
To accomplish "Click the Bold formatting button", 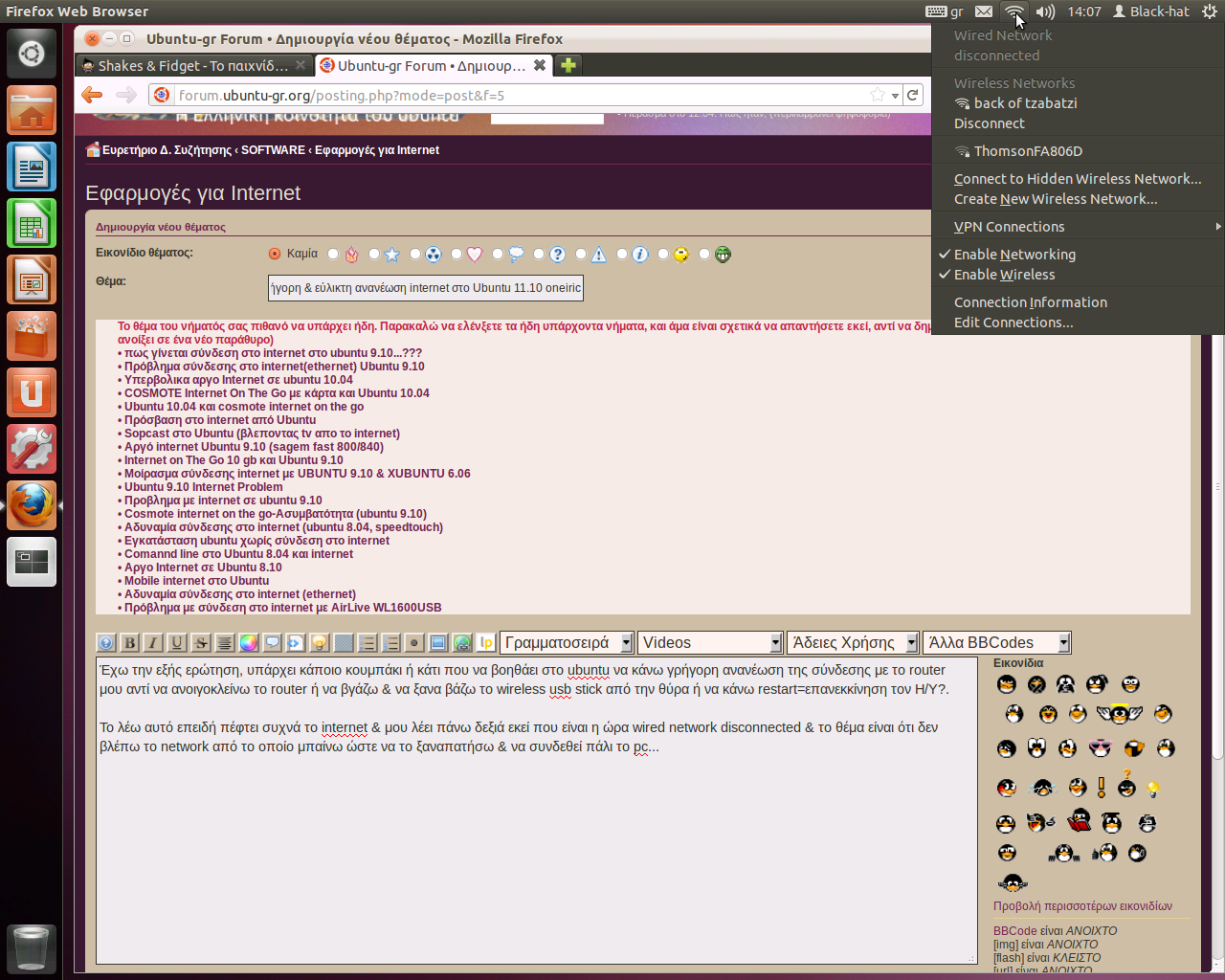I will pyautogui.click(x=129, y=643).
